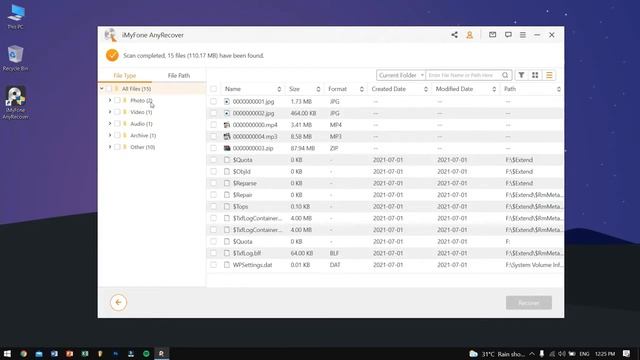Image resolution: width=640 pixels, height=360 pixels.
Task: Open This PC desktop icon
Action: [16, 17]
